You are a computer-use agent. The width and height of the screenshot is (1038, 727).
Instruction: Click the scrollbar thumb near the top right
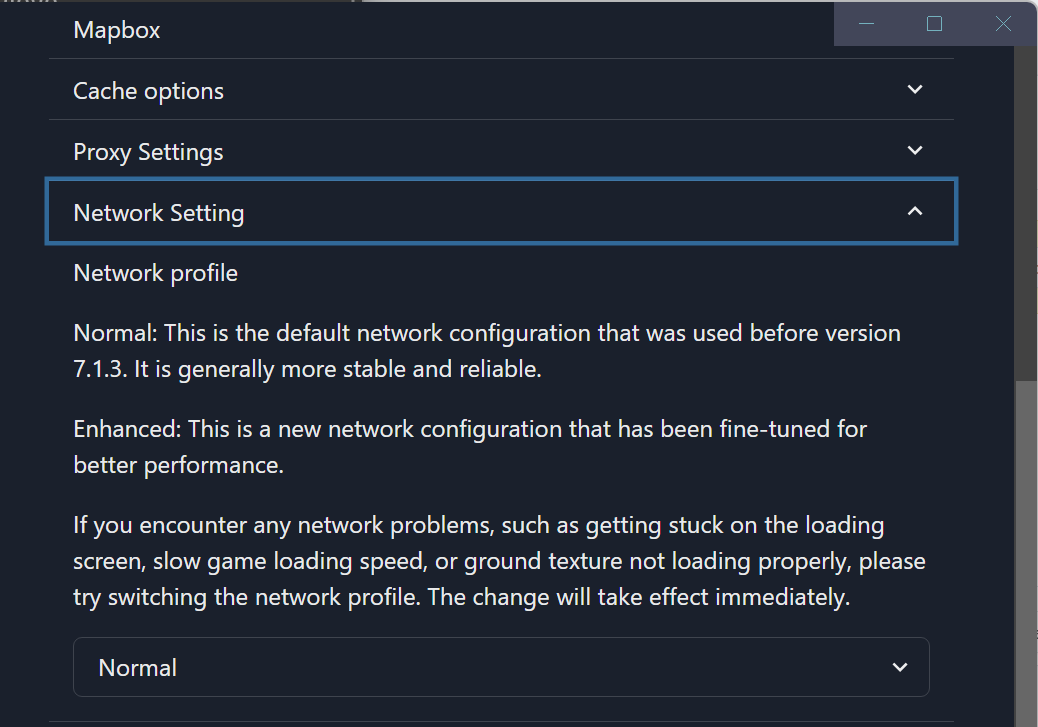tap(1030, 200)
